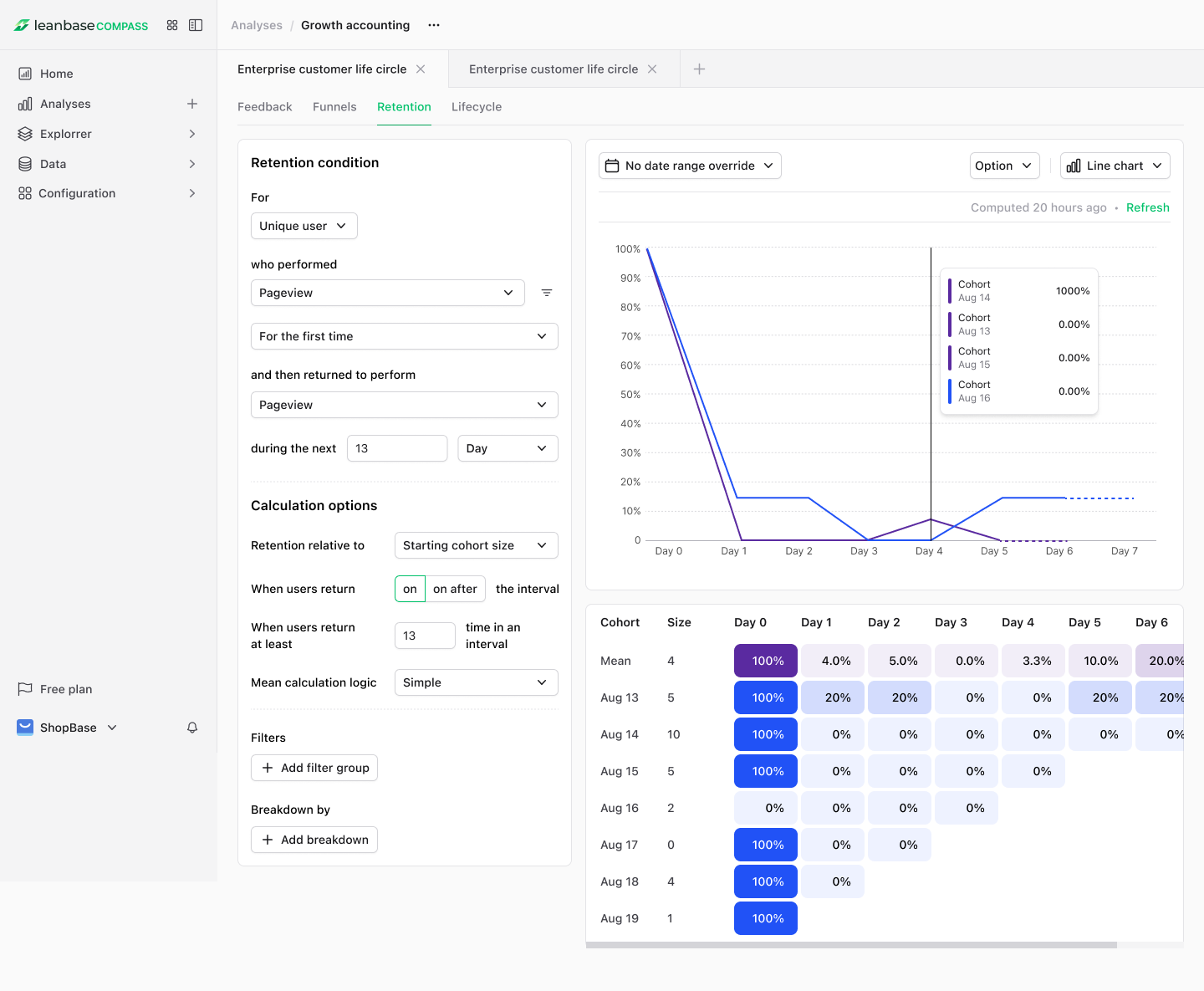Switch to the Lifecycle tab
This screenshot has width=1204, height=991.
(x=477, y=107)
